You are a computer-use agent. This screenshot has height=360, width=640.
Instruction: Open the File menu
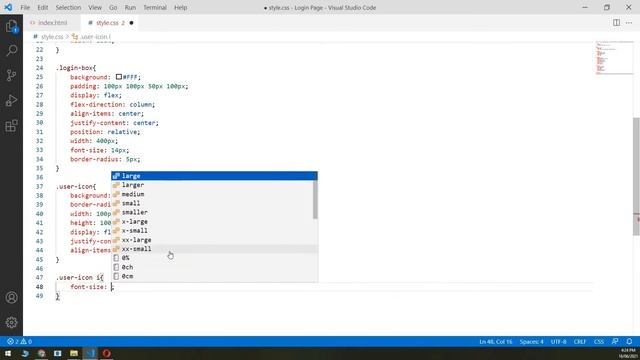click(25, 7)
